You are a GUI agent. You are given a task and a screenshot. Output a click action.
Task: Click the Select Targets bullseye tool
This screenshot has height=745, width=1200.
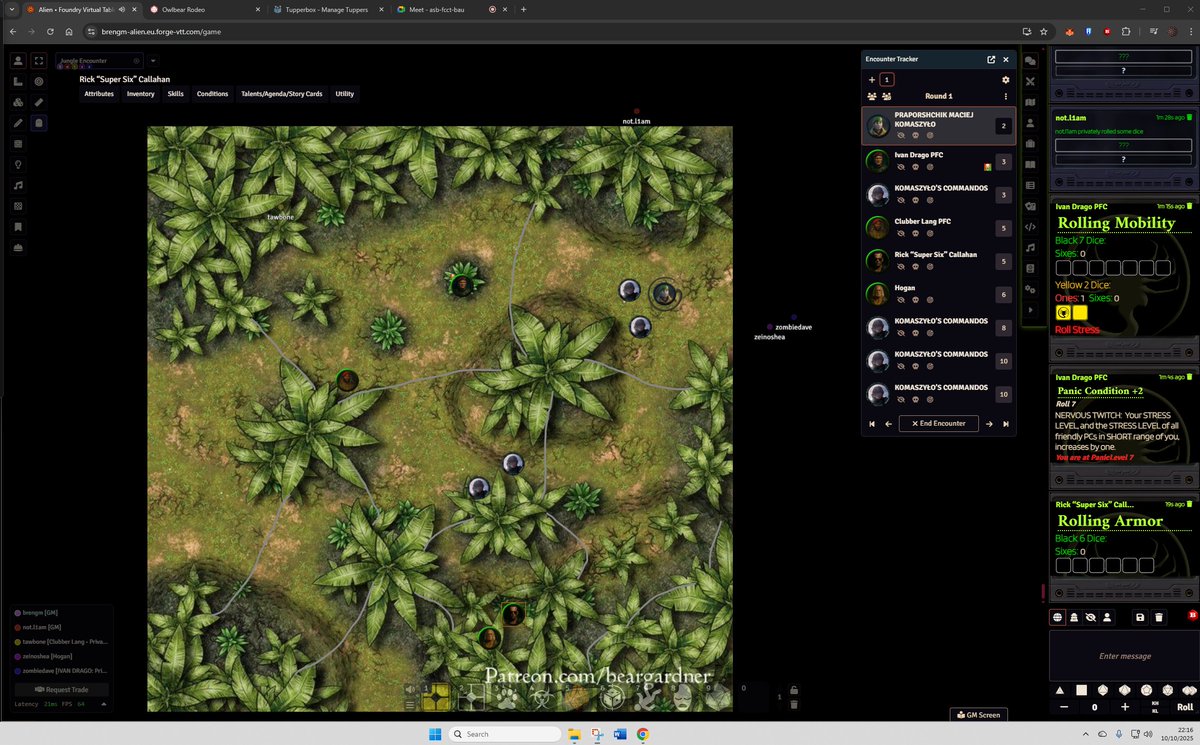click(x=39, y=81)
